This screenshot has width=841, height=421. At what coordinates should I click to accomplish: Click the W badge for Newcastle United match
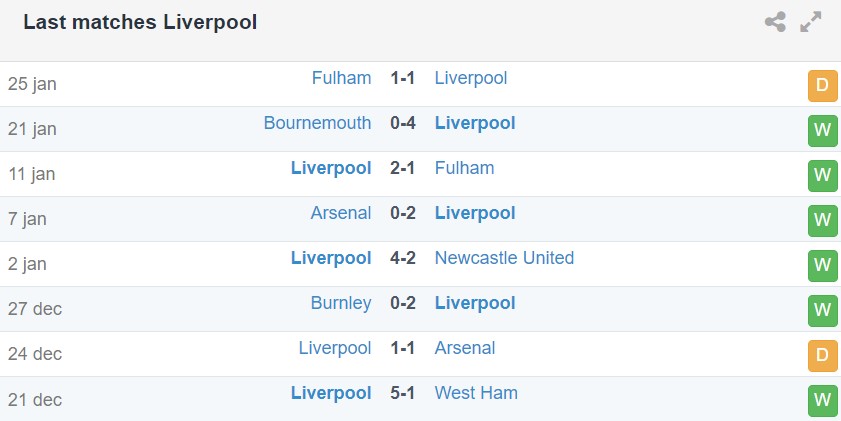click(x=822, y=266)
